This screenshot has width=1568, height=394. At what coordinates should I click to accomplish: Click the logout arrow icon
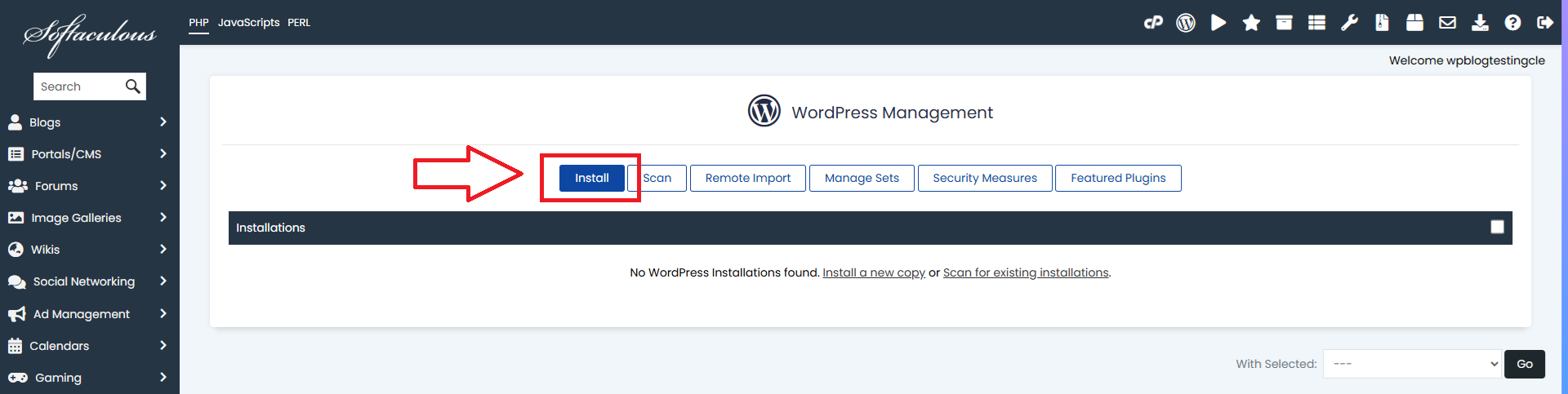[x=1545, y=23]
